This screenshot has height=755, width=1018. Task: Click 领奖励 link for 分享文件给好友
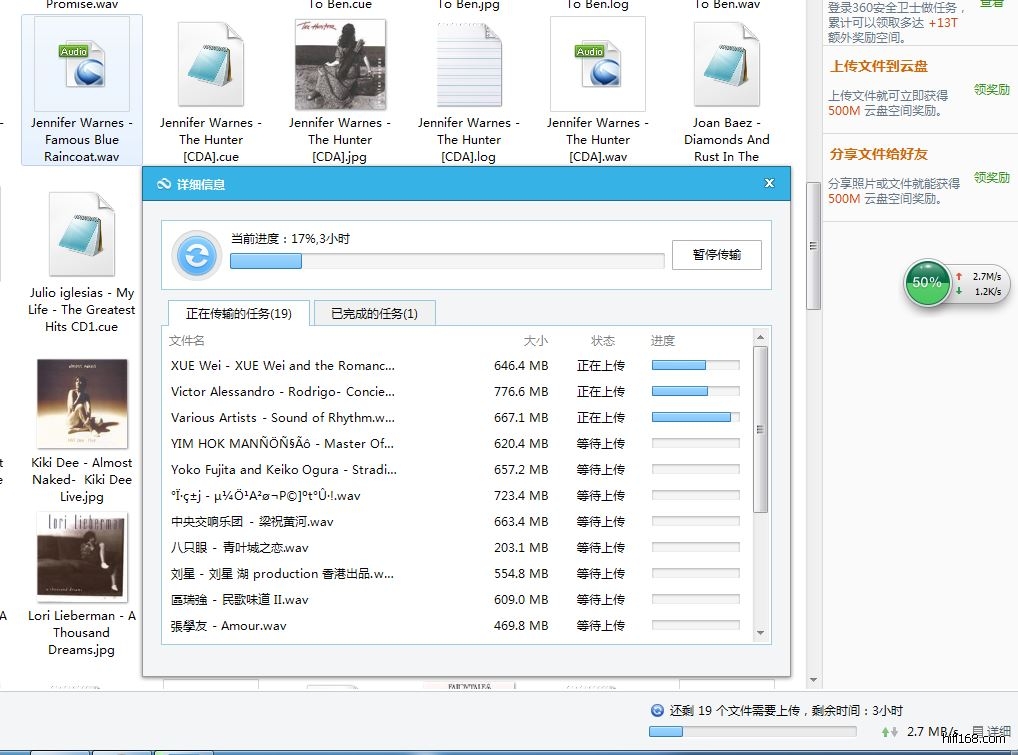tap(991, 178)
